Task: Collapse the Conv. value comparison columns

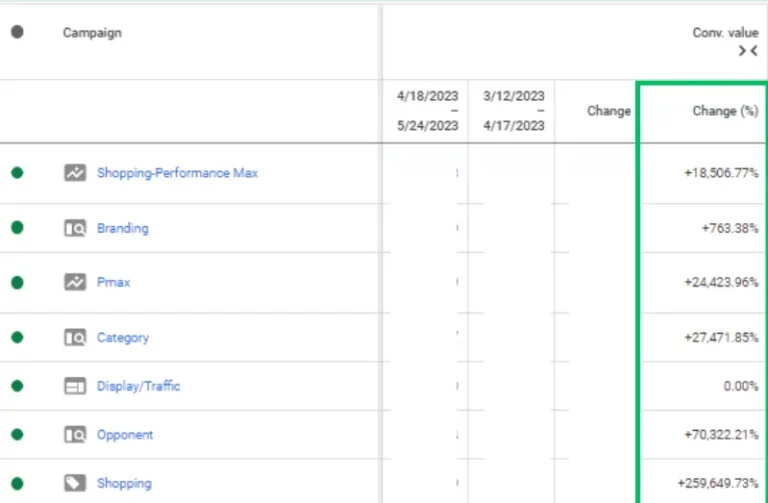Action: (747, 51)
